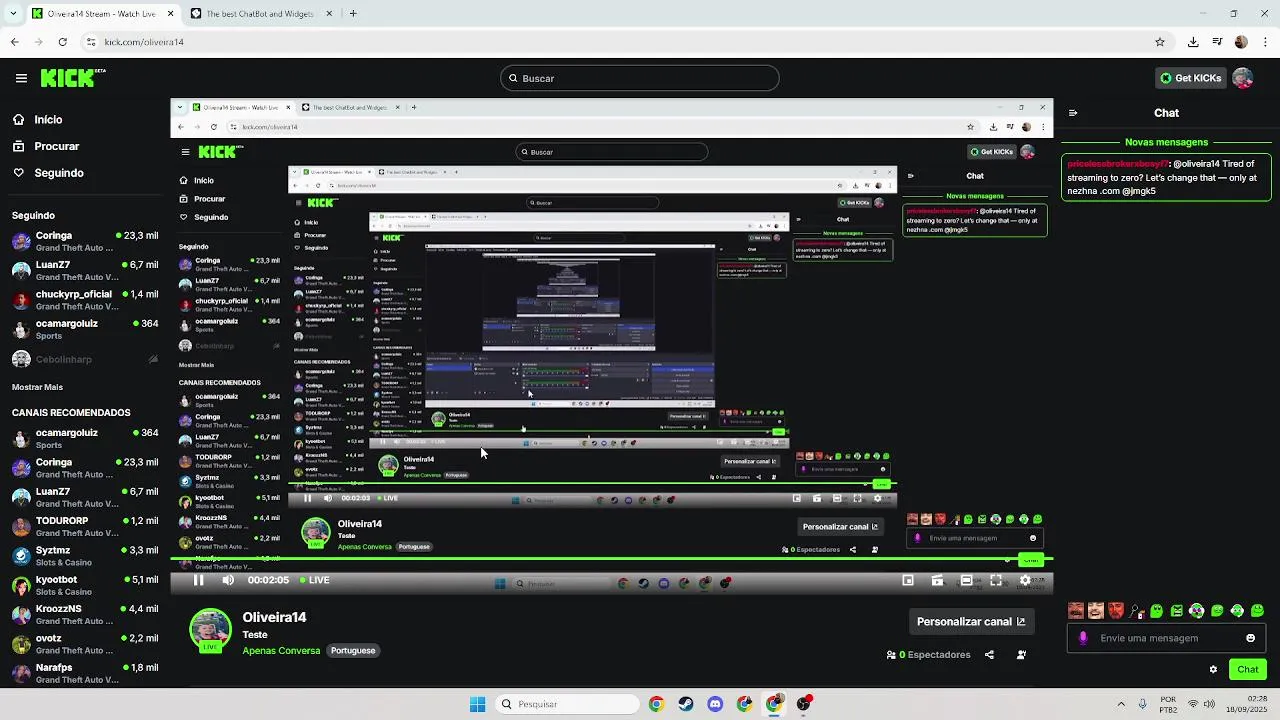Open Chrome's three-dot menu

1265,42
